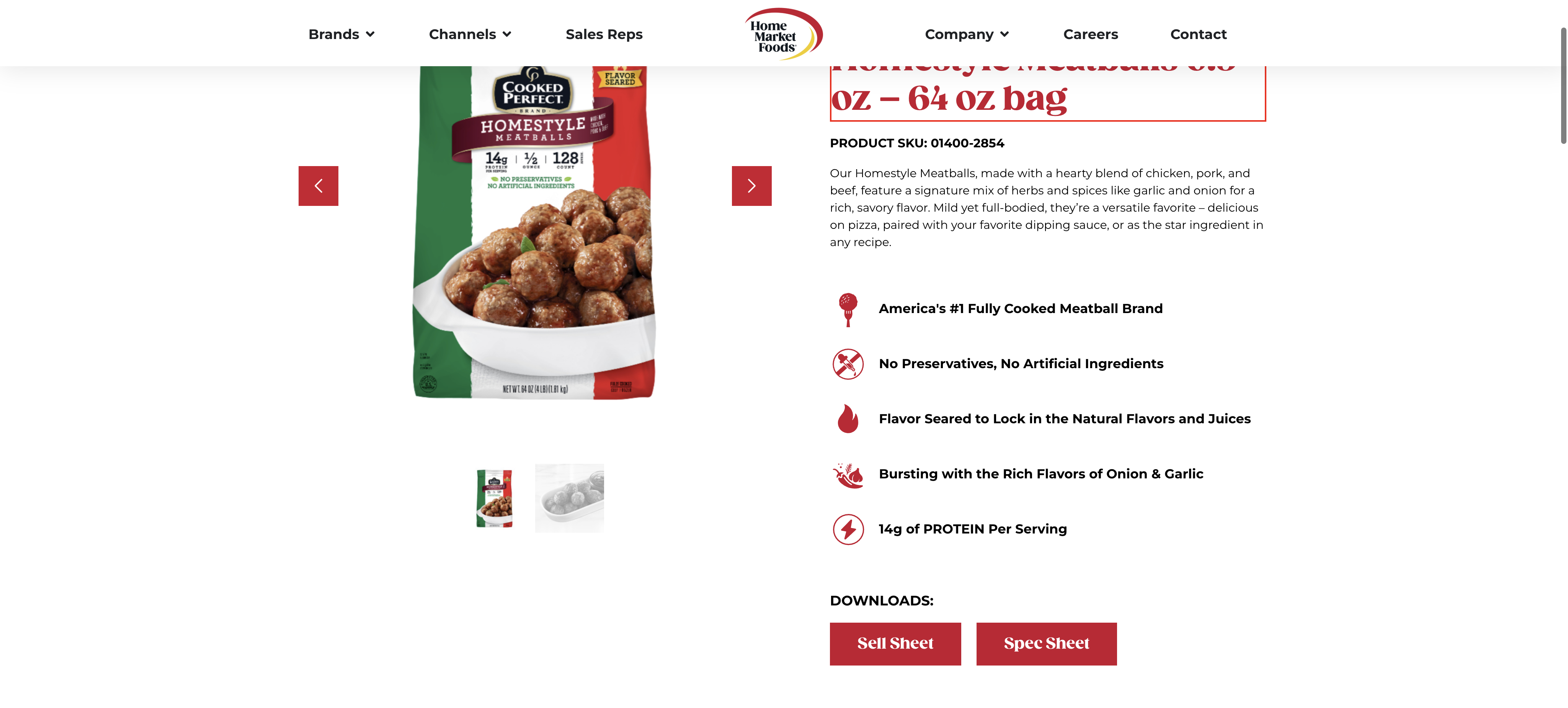1568x708 pixels.
Task: Expand the Brands dropdown menu
Action: click(341, 34)
